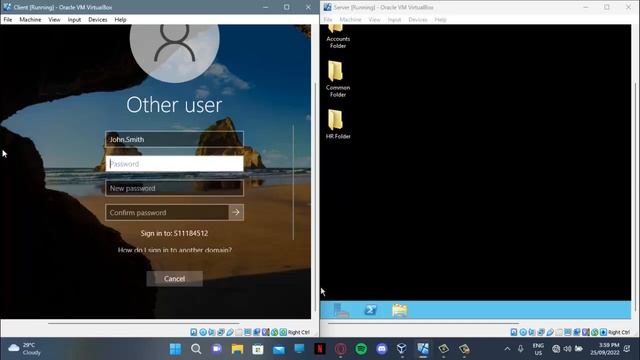Screen dimensions: 640x360
Task: Submit with the arrow button
Action: (236, 212)
